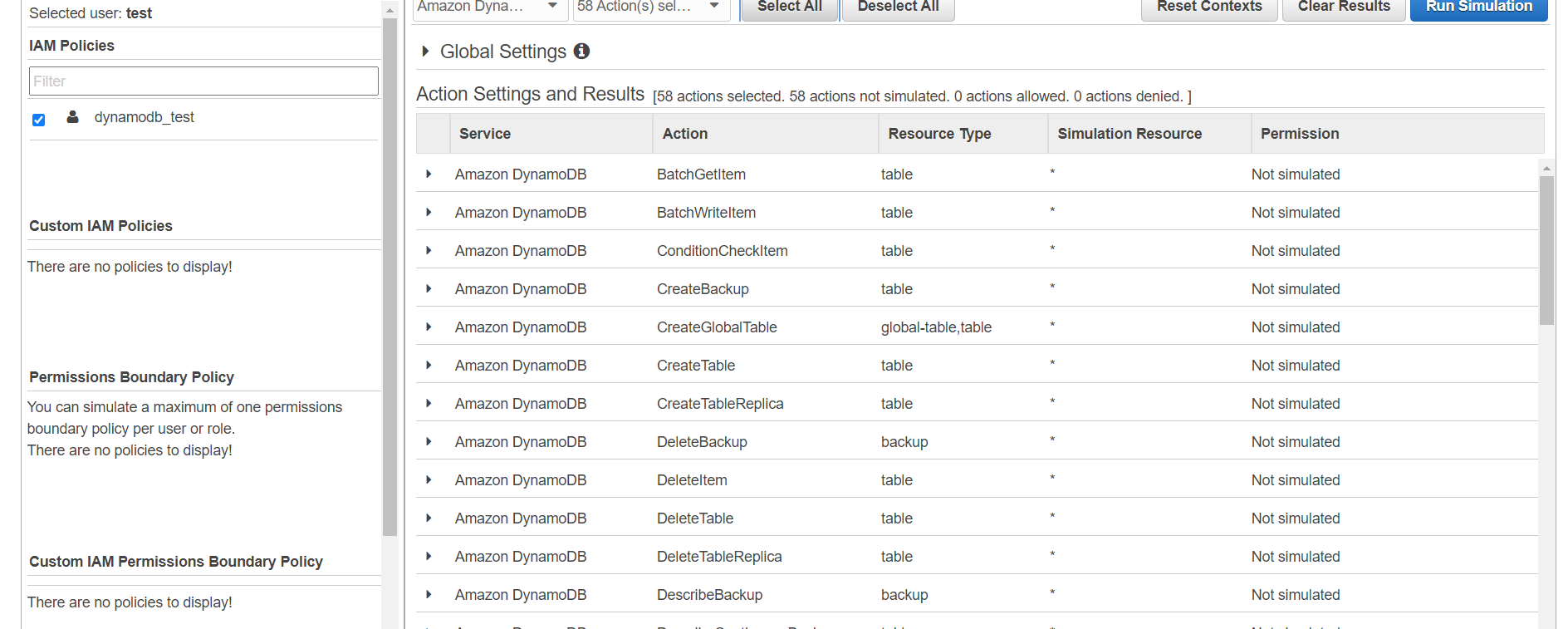The image size is (1568, 629).
Task: Click the CreateTableReplica action name
Action: [x=720, y=404]
